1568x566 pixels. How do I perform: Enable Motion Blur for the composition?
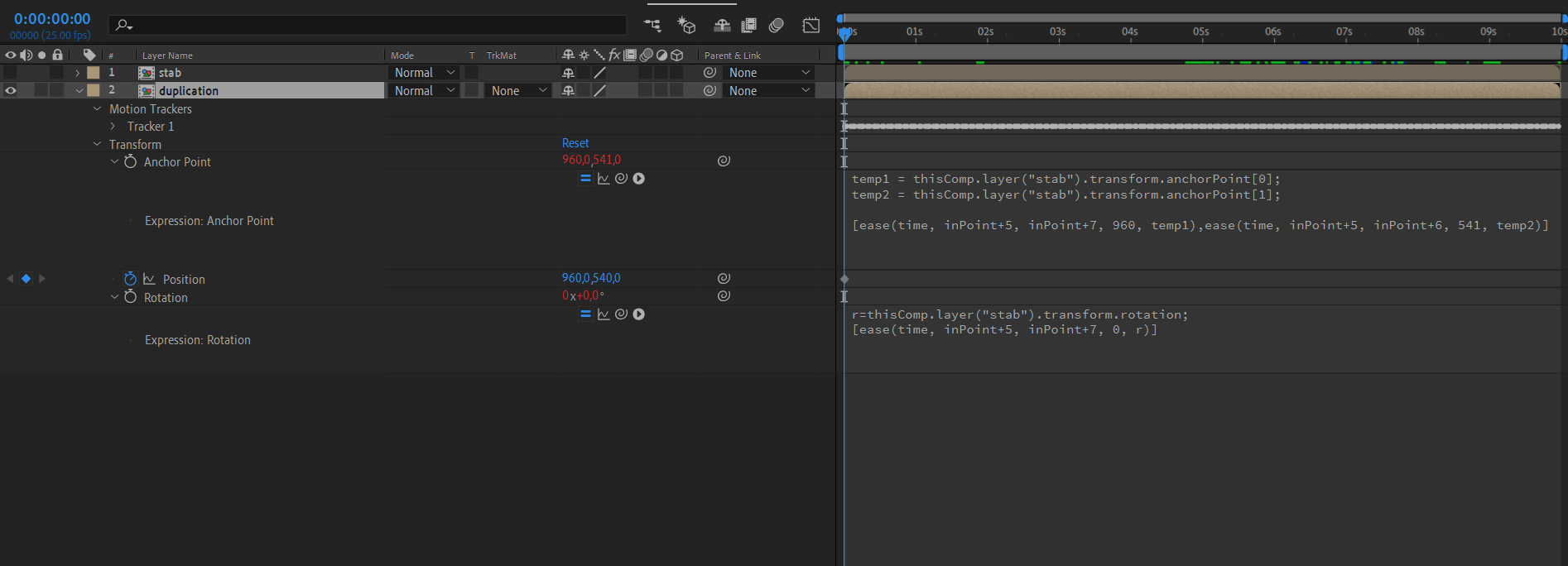point(776,26)
